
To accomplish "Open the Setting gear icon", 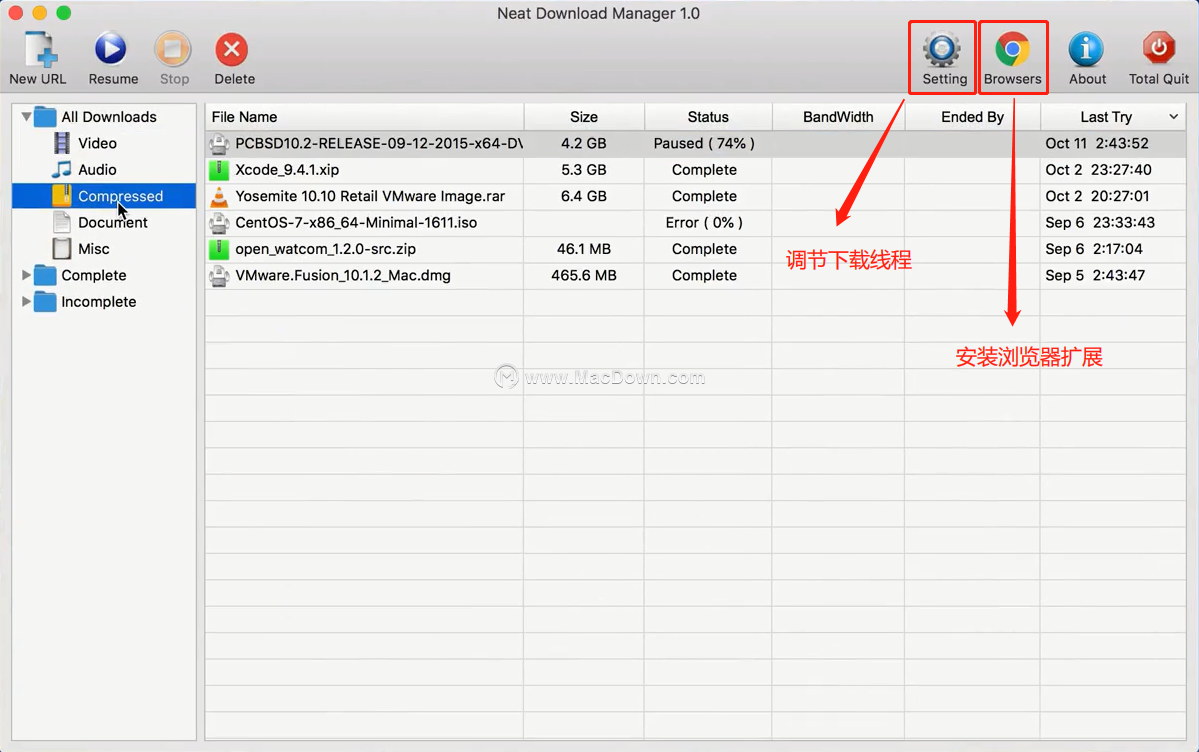I will tap(942, 50).
